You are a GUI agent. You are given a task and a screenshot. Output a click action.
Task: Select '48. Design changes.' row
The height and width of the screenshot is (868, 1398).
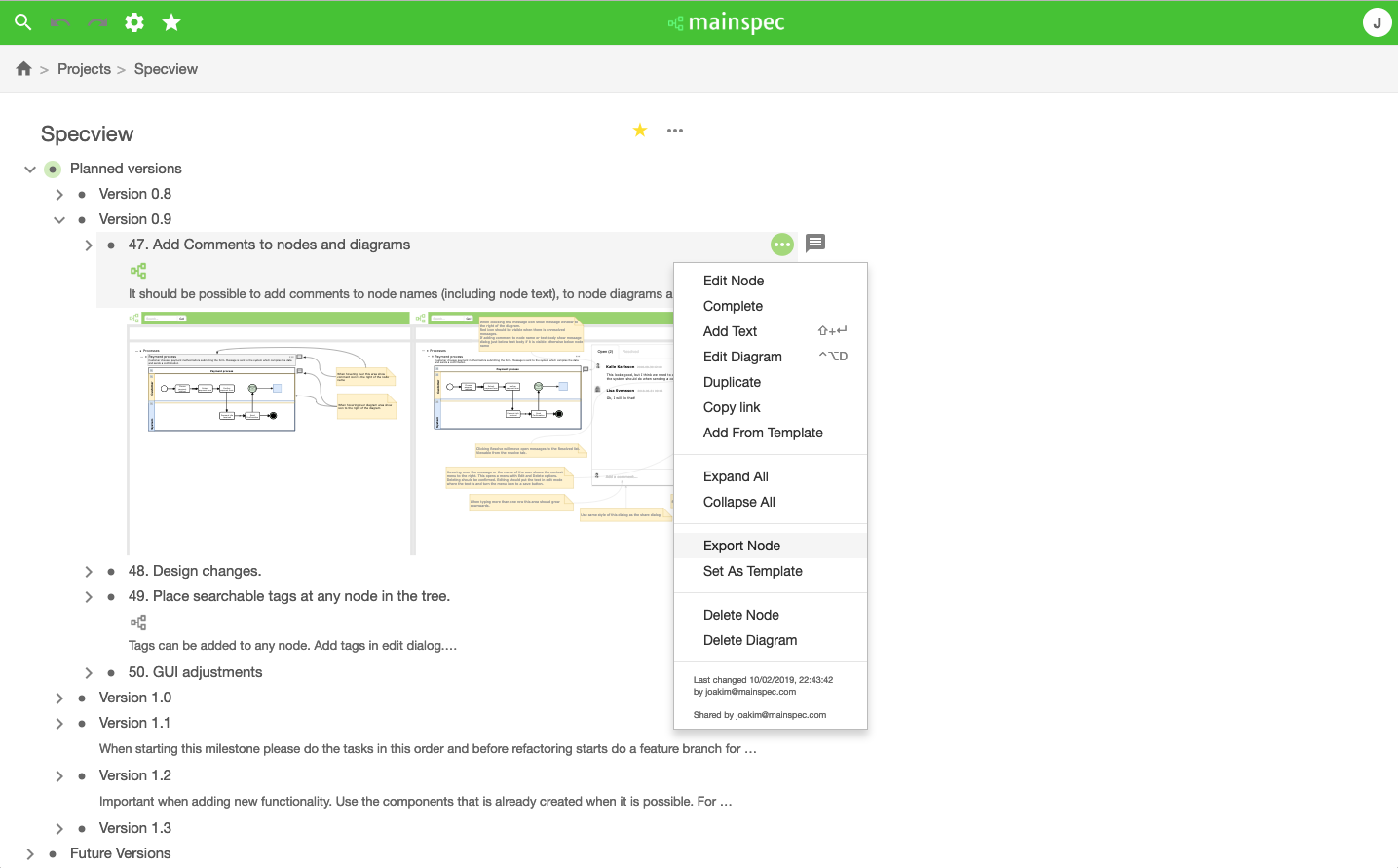pyautogui.click(x=195, y=571)
